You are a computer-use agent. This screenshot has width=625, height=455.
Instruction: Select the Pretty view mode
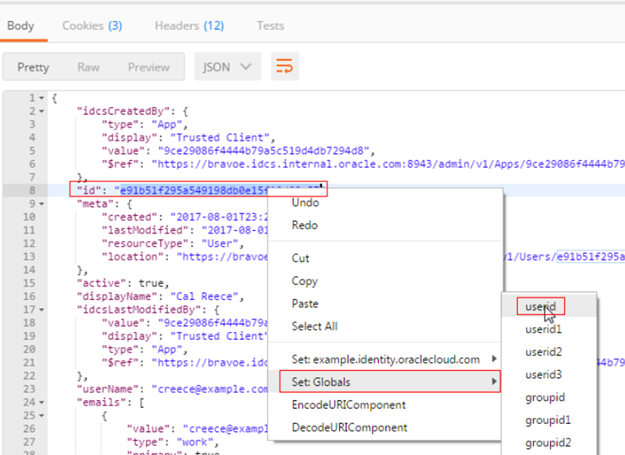33,67
